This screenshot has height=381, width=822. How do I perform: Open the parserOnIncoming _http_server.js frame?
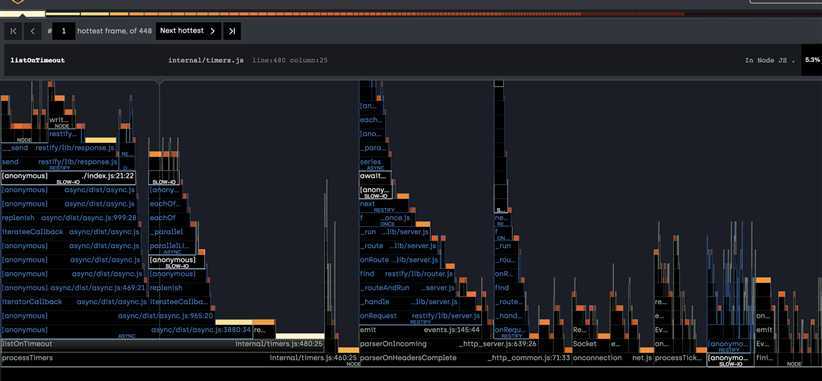449,344
